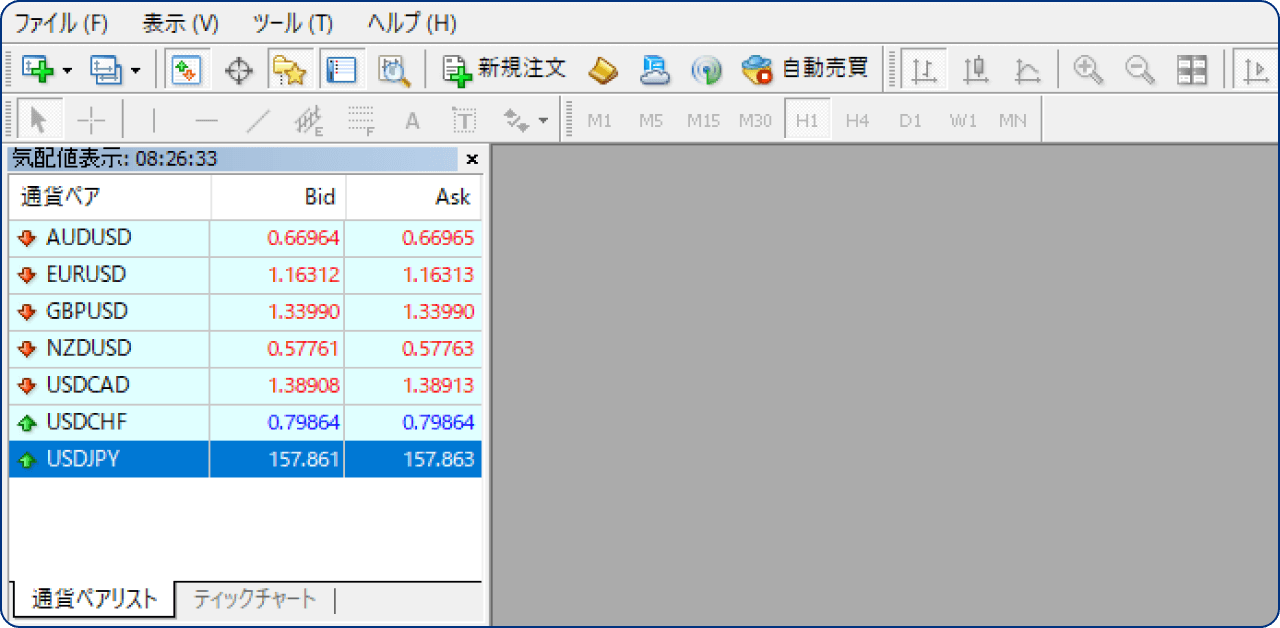Viewport: 1280px width, 628px height.
Task: Select the text annotation tool
Action: [412, 119]
